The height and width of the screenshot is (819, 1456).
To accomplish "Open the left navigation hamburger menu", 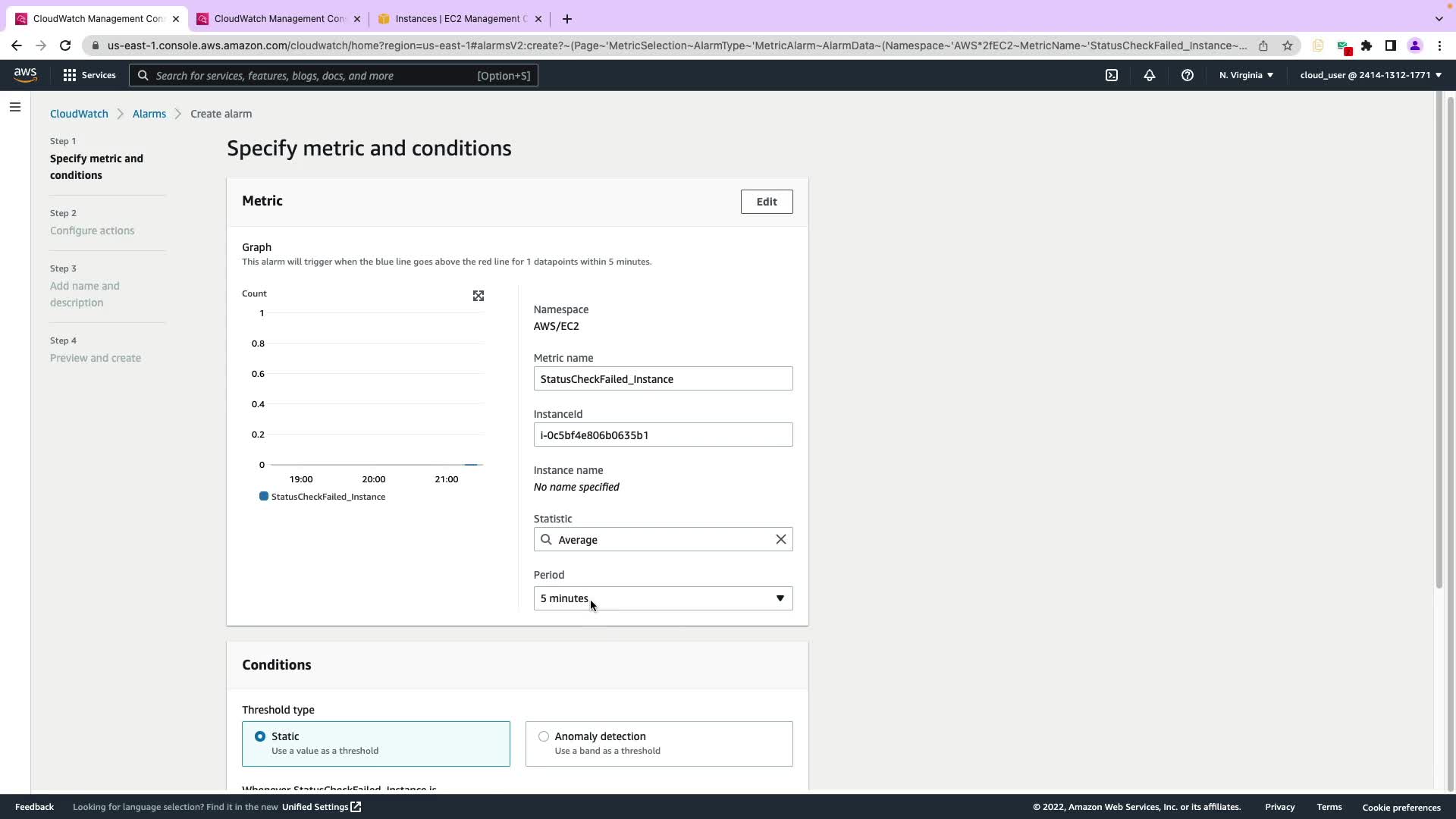I will pos(14,107).
